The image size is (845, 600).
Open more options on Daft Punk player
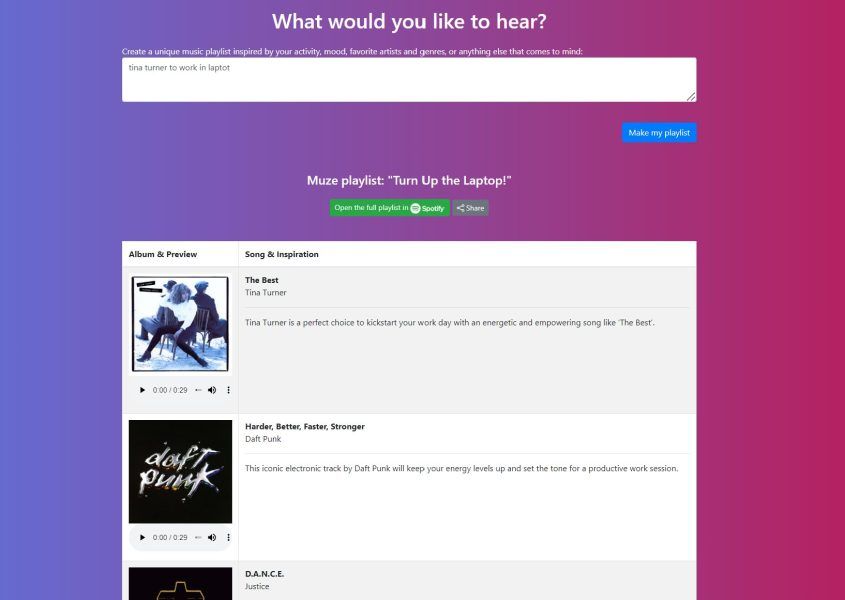click(228, 537)
